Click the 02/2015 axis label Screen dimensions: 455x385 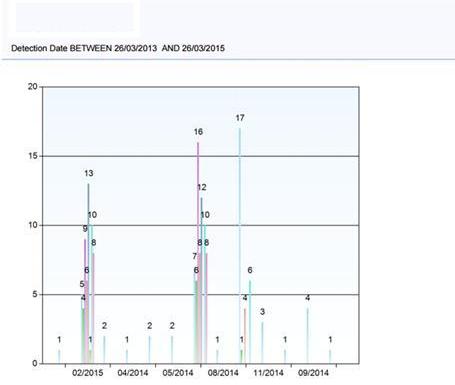[88, 373]
